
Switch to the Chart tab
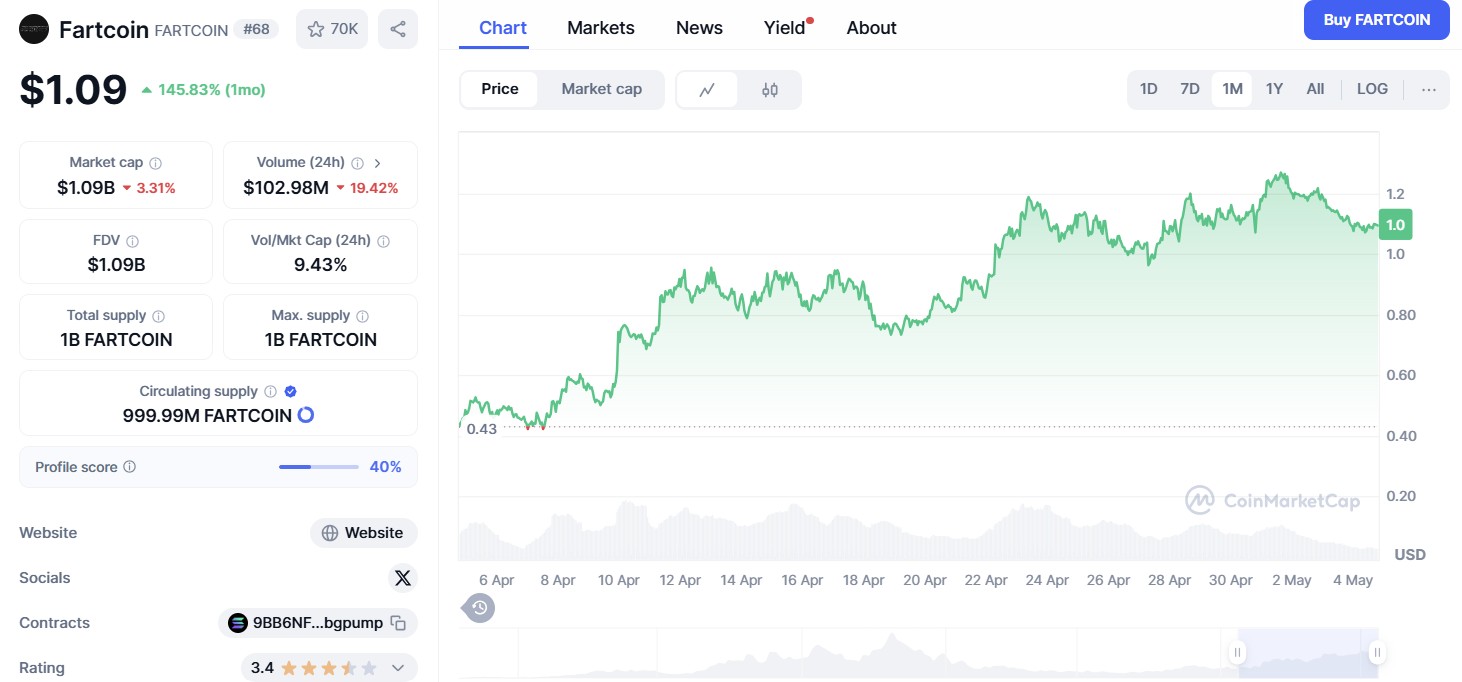[503, 28]
